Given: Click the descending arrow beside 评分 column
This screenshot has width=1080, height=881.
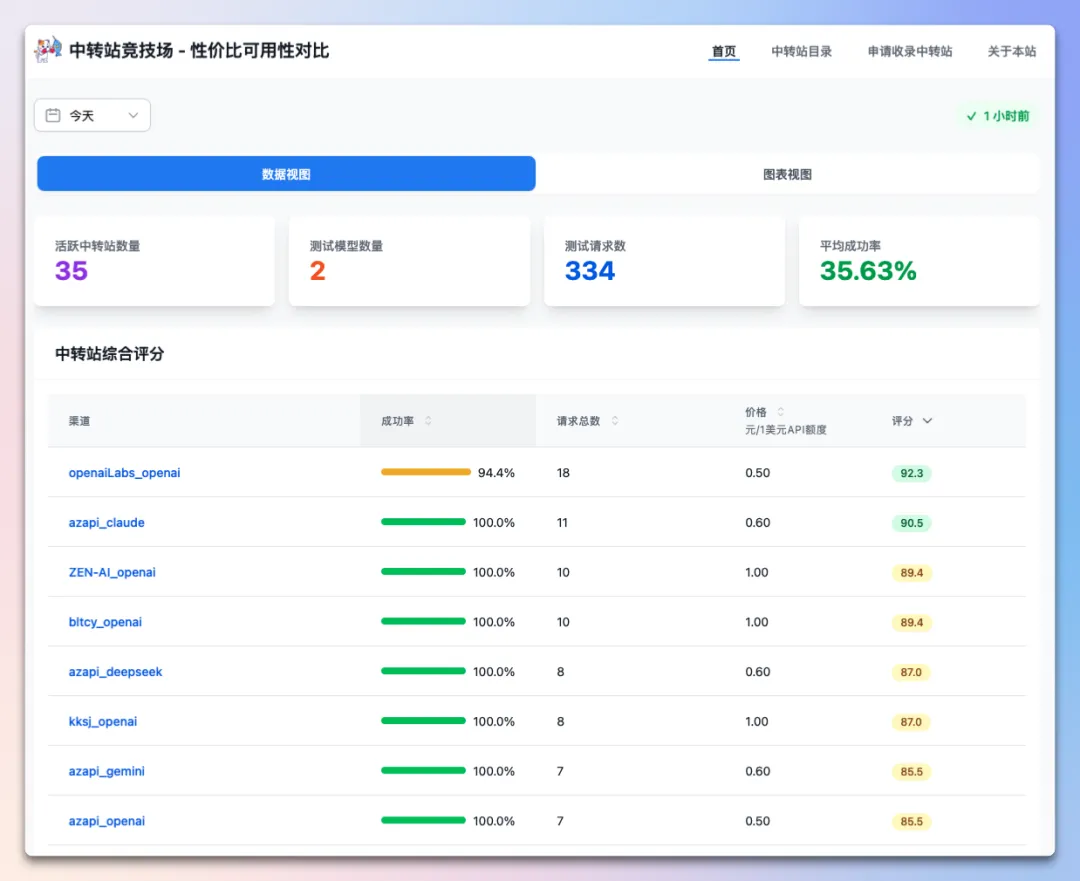Looking at the screenshot, I should pos(927,421).
